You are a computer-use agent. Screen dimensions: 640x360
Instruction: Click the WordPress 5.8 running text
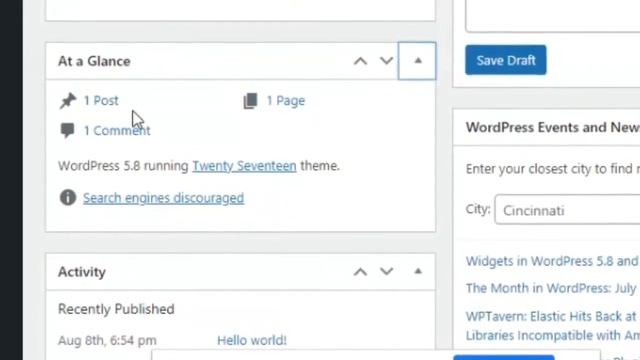[x=123, y=166]
